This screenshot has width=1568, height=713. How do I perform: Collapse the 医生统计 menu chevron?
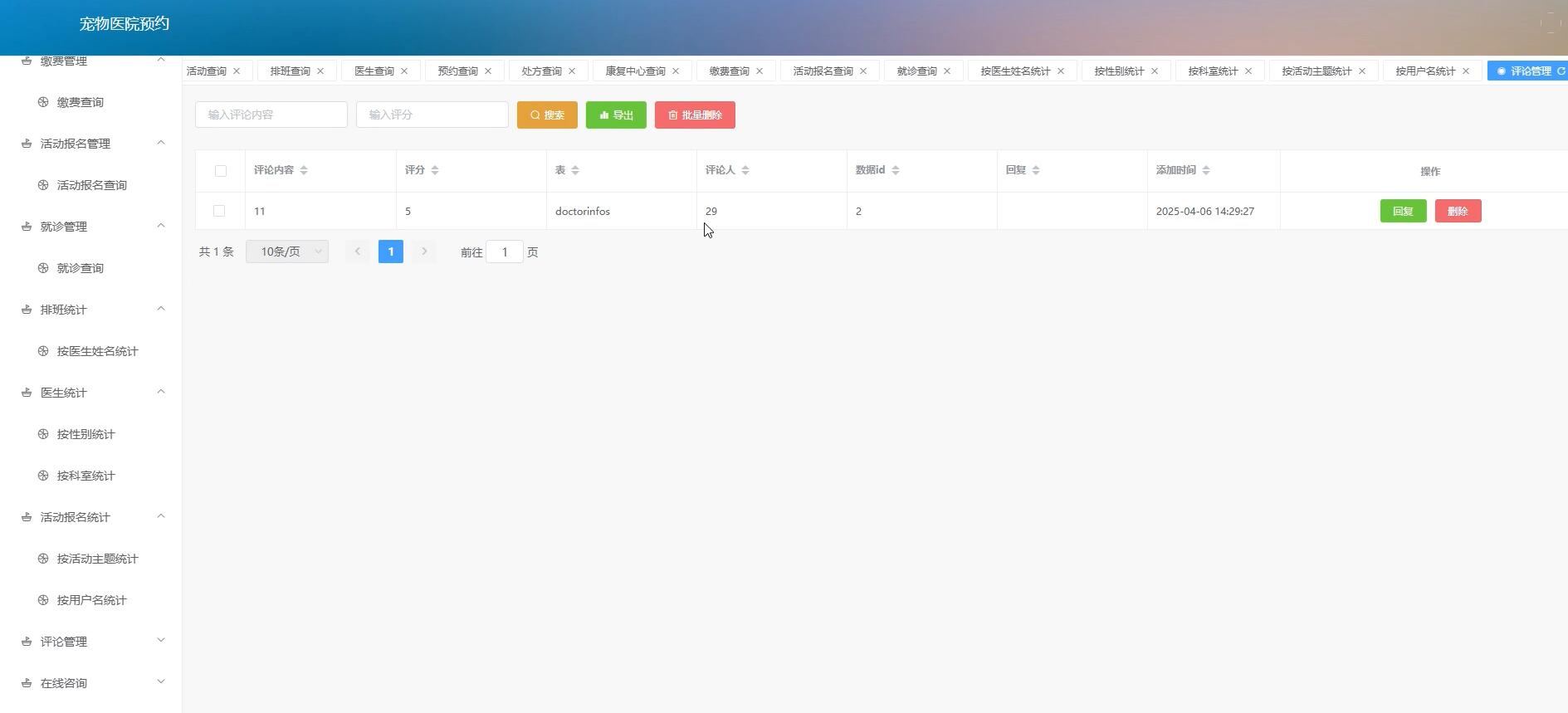pos(161,391)
